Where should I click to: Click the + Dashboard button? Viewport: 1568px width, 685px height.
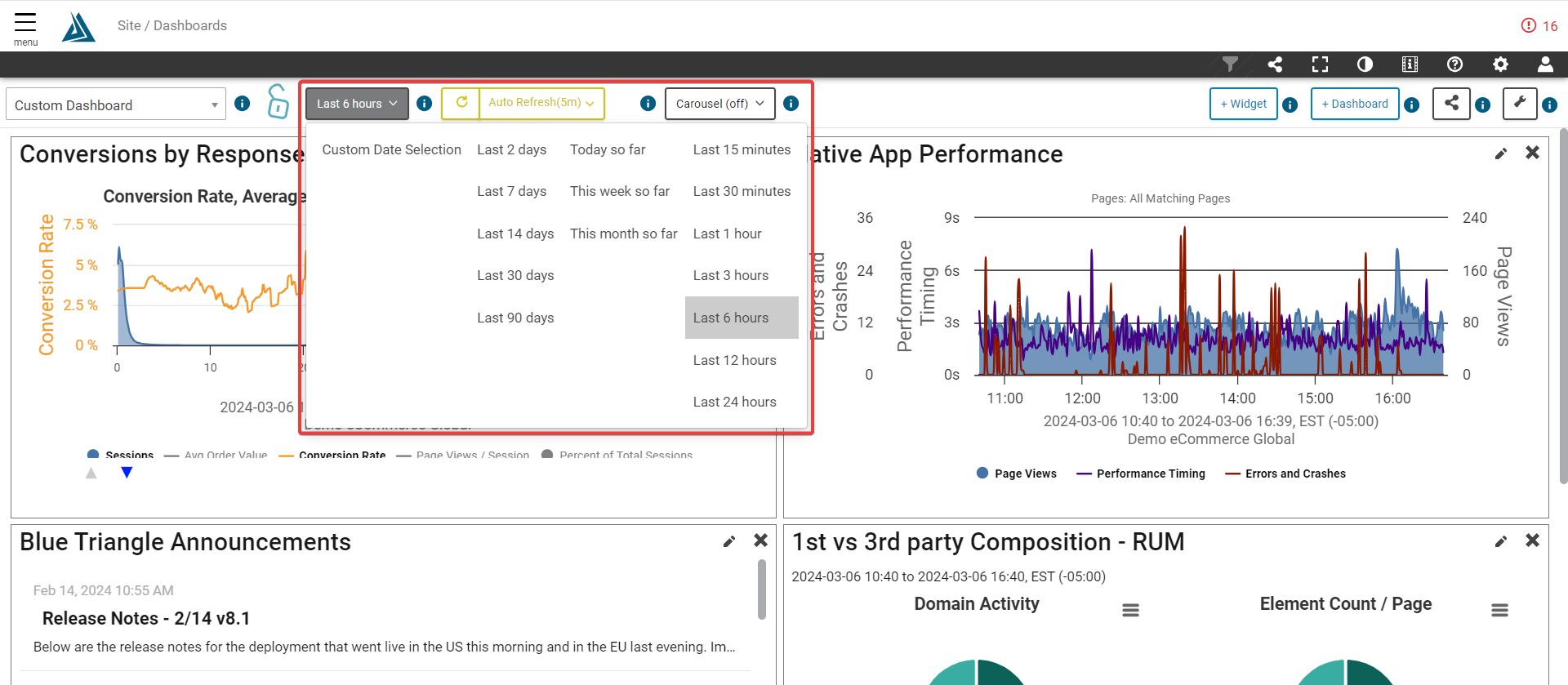click(1354, 104)
